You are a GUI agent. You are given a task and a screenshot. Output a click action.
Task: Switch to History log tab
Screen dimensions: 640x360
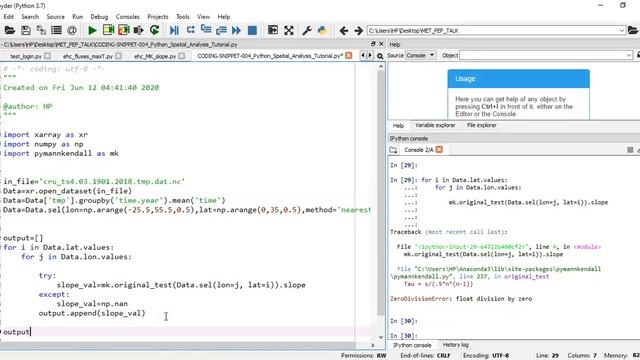click(x=456, y=345)
